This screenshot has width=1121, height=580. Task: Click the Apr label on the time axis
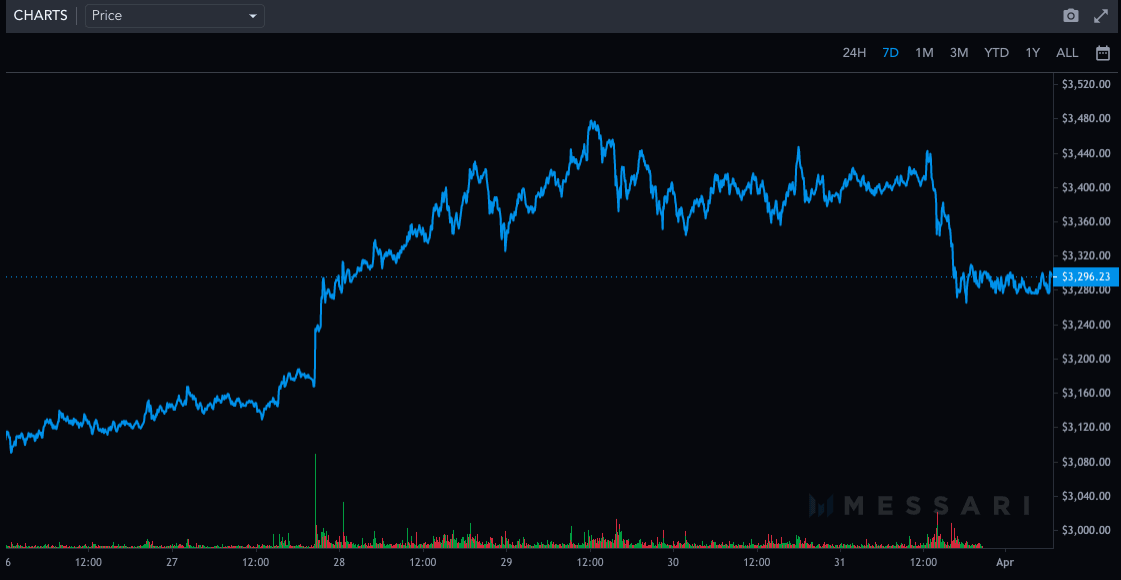pyautogui.click(x=1004, y=562)
